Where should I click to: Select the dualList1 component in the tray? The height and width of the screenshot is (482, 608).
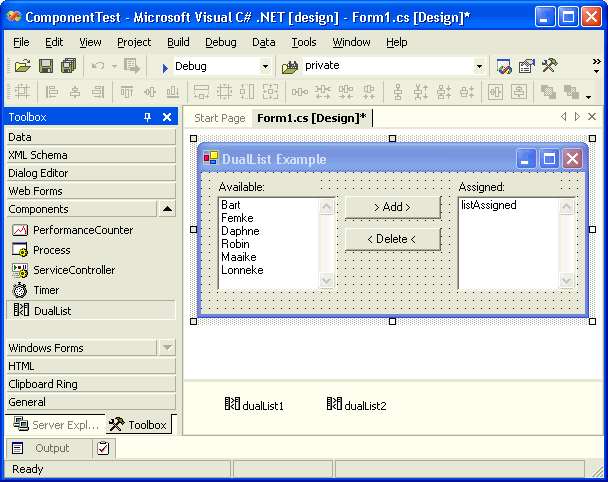coord(254,405)
